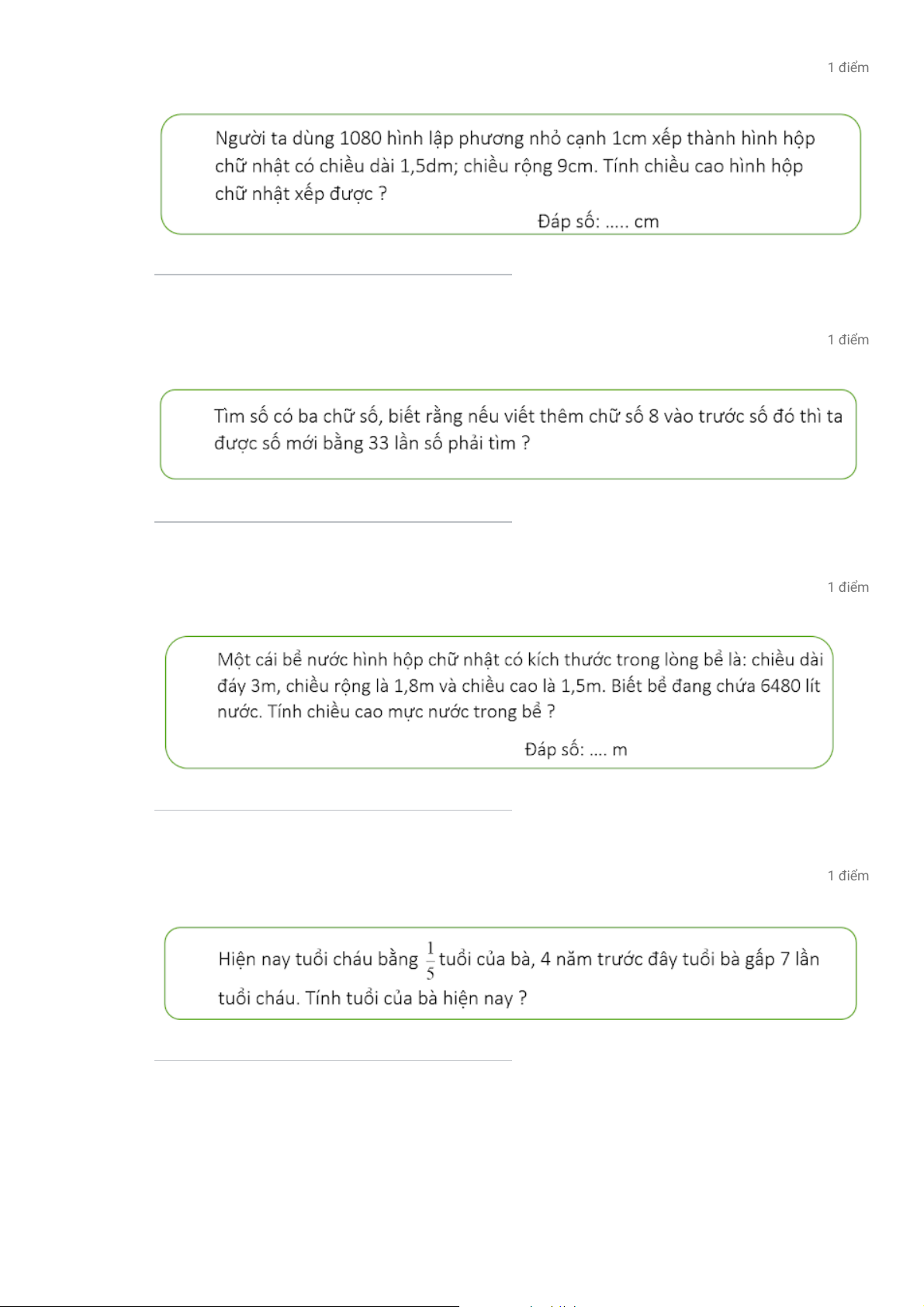Select the box starting 'Một cái bể nước'

(499, 703)
